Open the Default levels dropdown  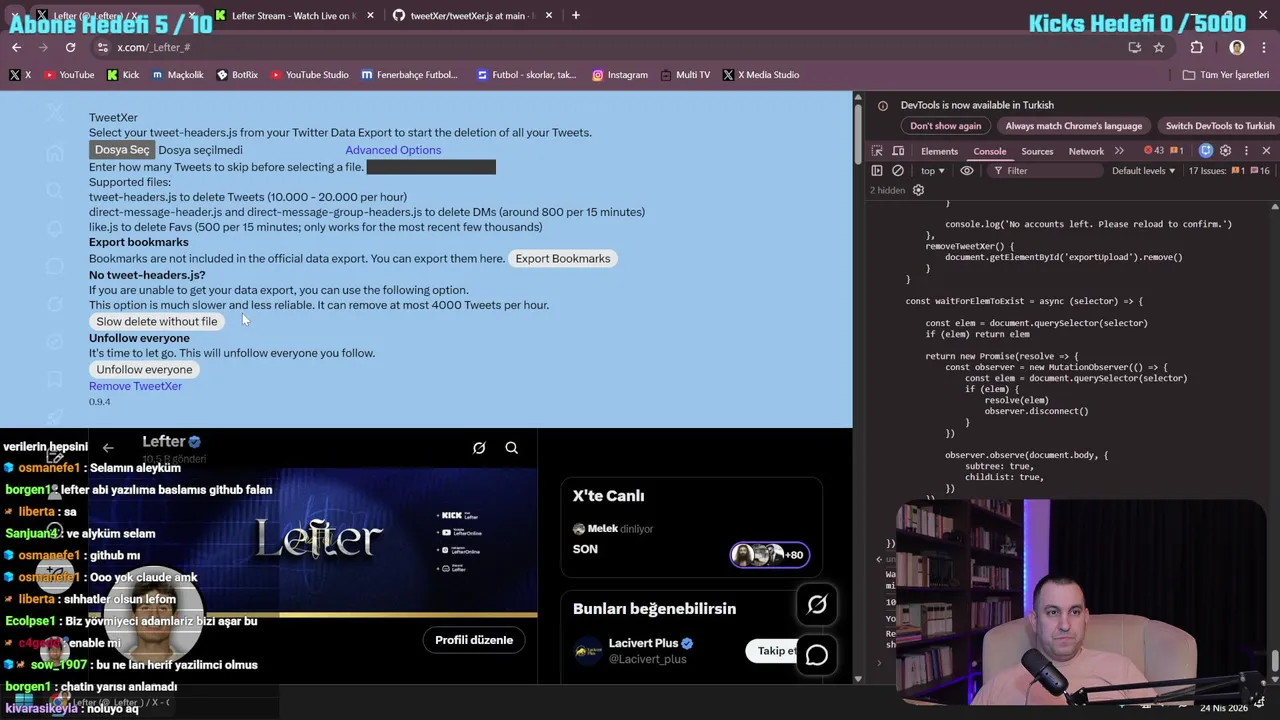pyautogui.click(x=1143, y=171)
